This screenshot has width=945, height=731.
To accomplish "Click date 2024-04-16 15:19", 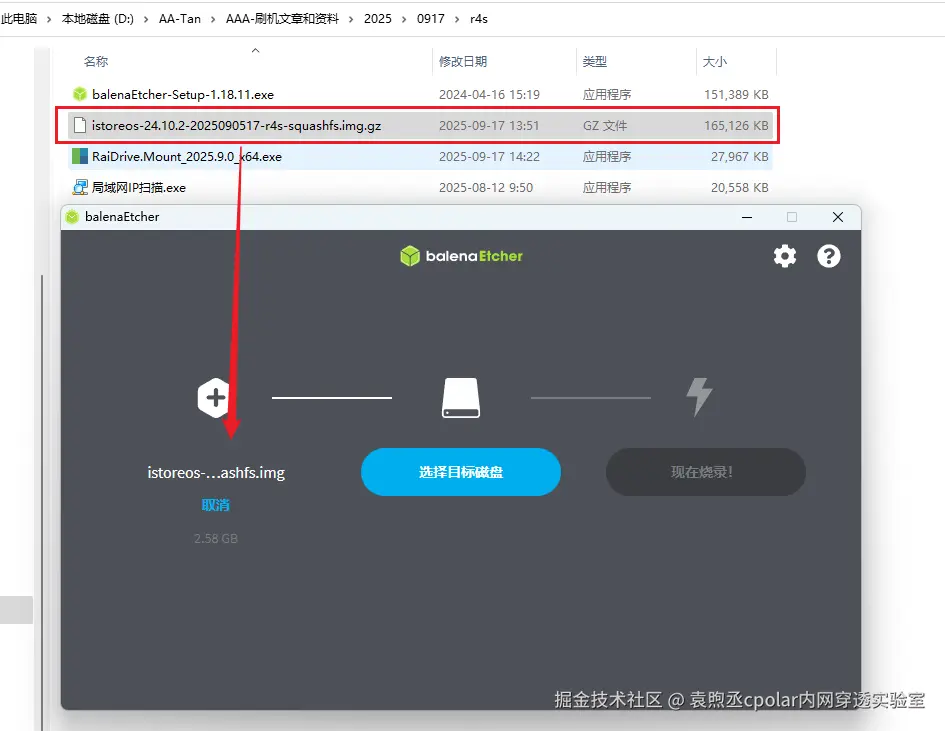I will click(489, 95).
